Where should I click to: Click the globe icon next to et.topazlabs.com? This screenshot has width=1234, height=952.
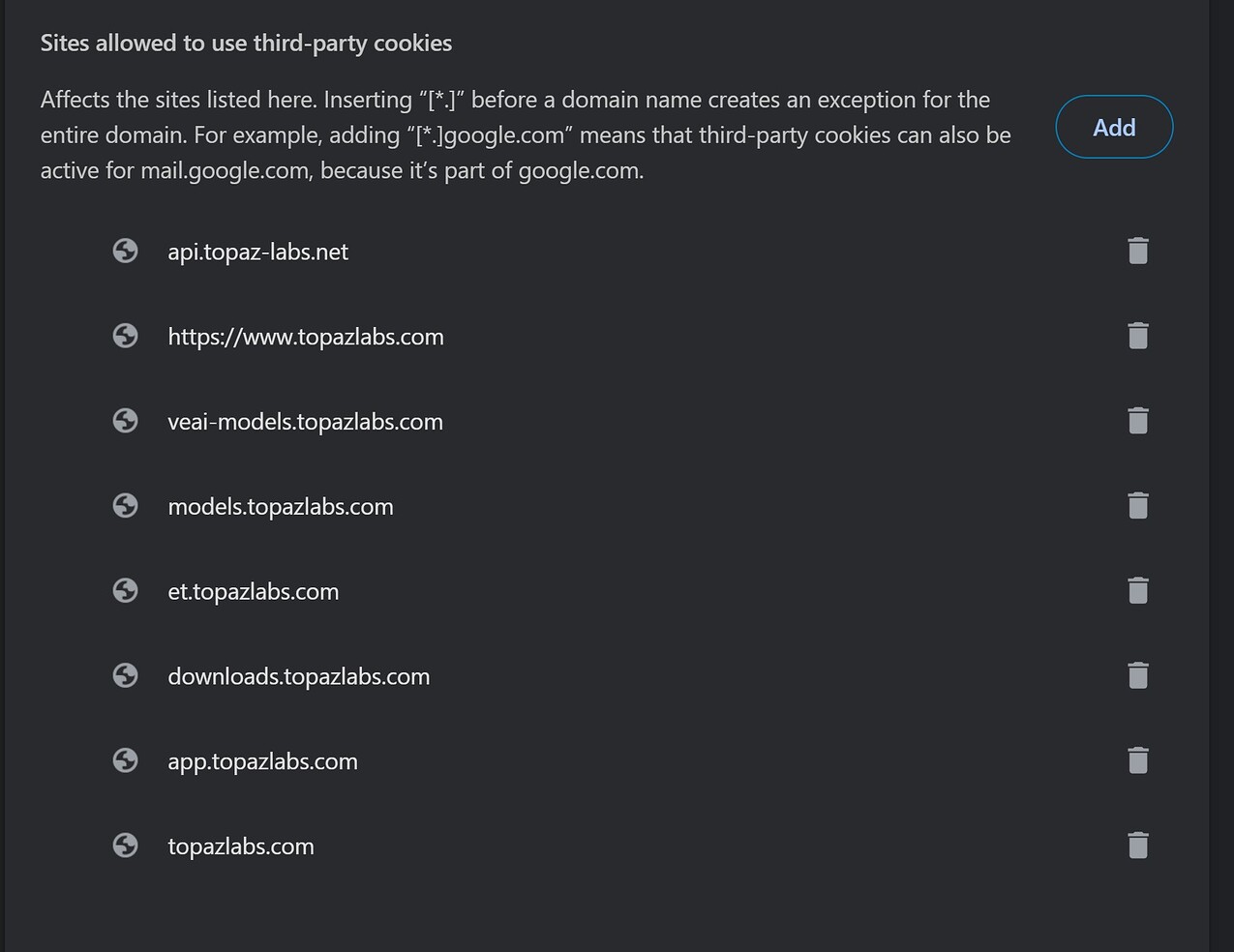point(125,590)
